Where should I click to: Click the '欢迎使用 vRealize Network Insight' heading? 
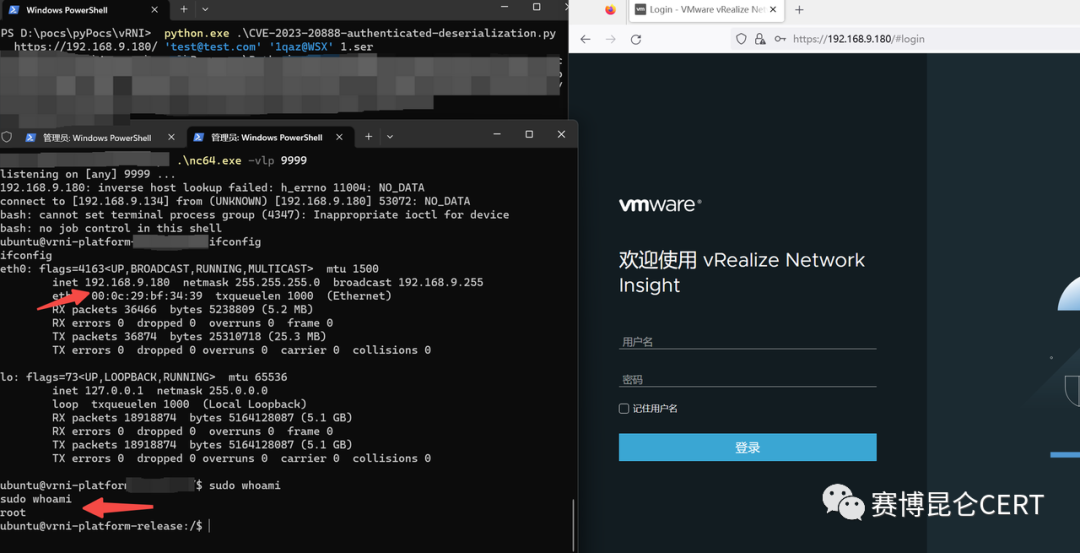pos(742,273)
